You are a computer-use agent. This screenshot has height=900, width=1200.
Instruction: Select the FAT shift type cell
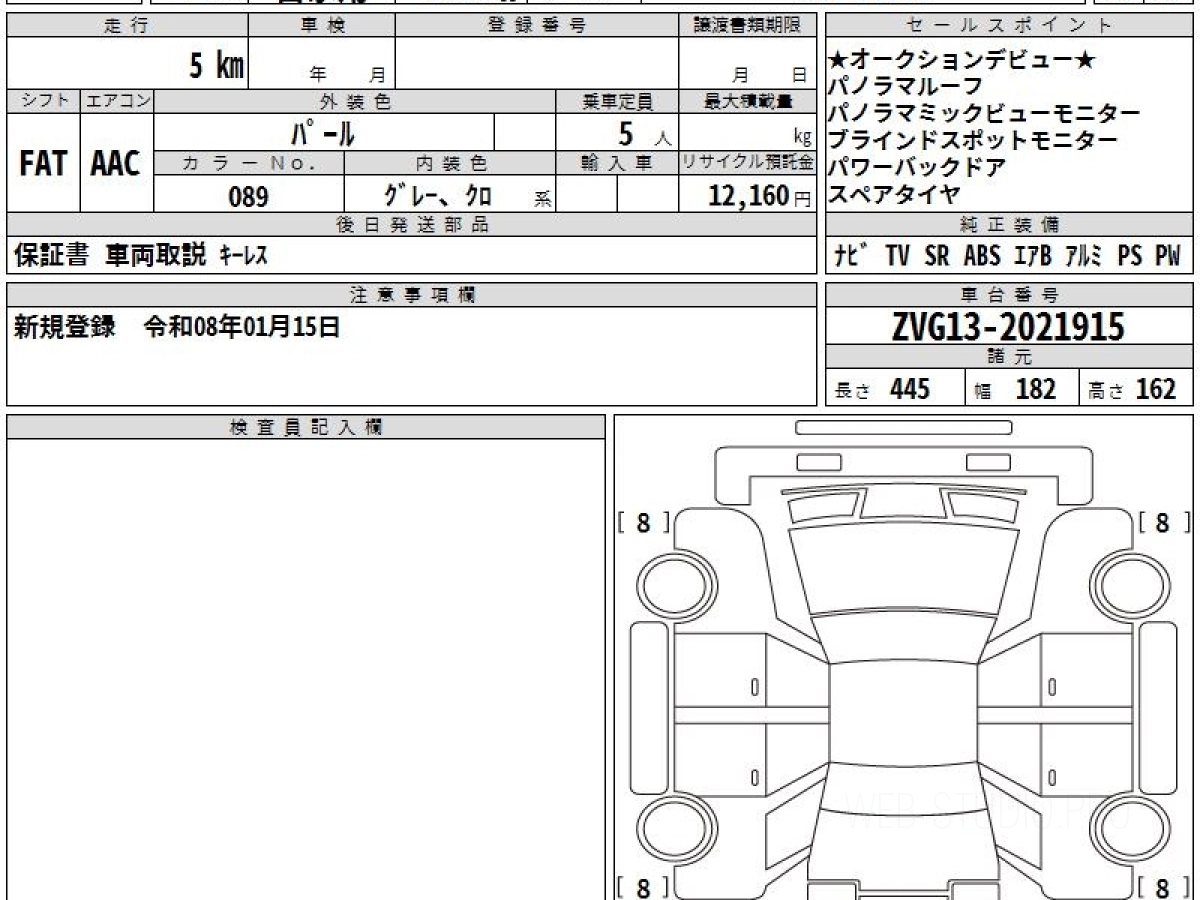43,163
